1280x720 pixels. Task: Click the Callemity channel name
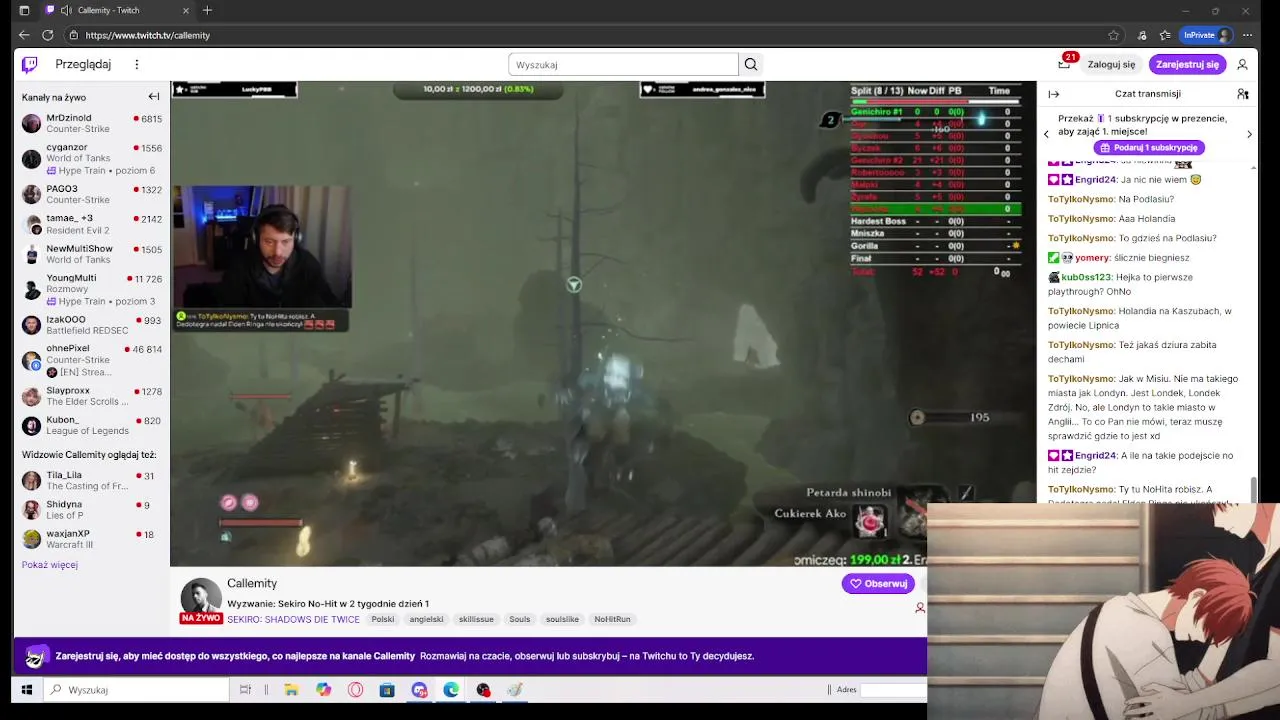click(252, 583)
